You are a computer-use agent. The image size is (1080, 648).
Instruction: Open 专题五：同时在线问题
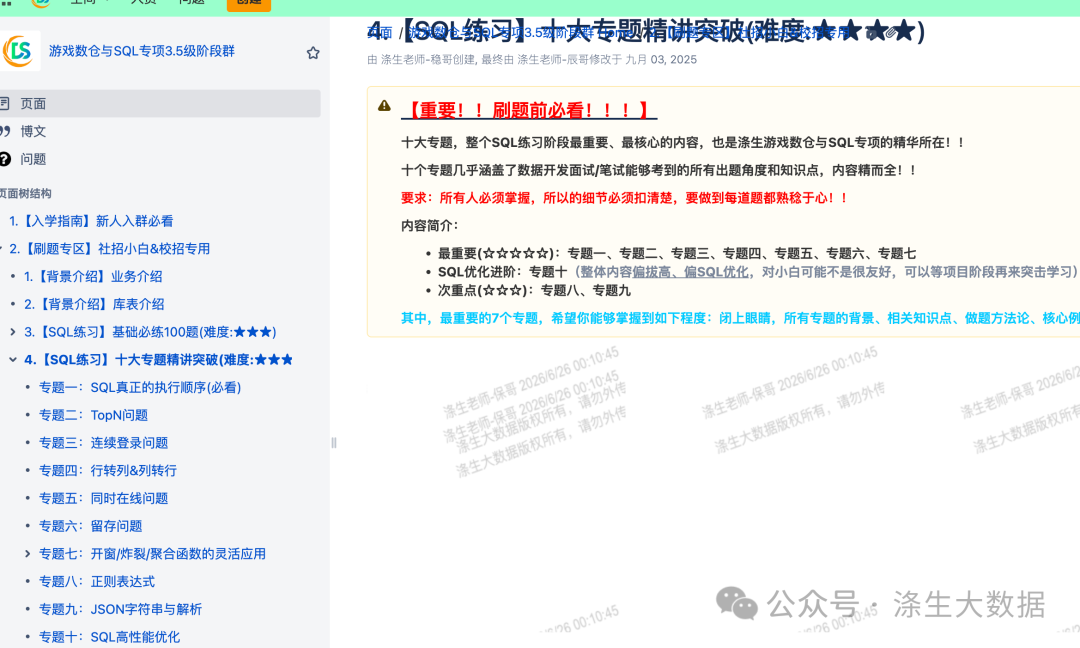(103, 498)
